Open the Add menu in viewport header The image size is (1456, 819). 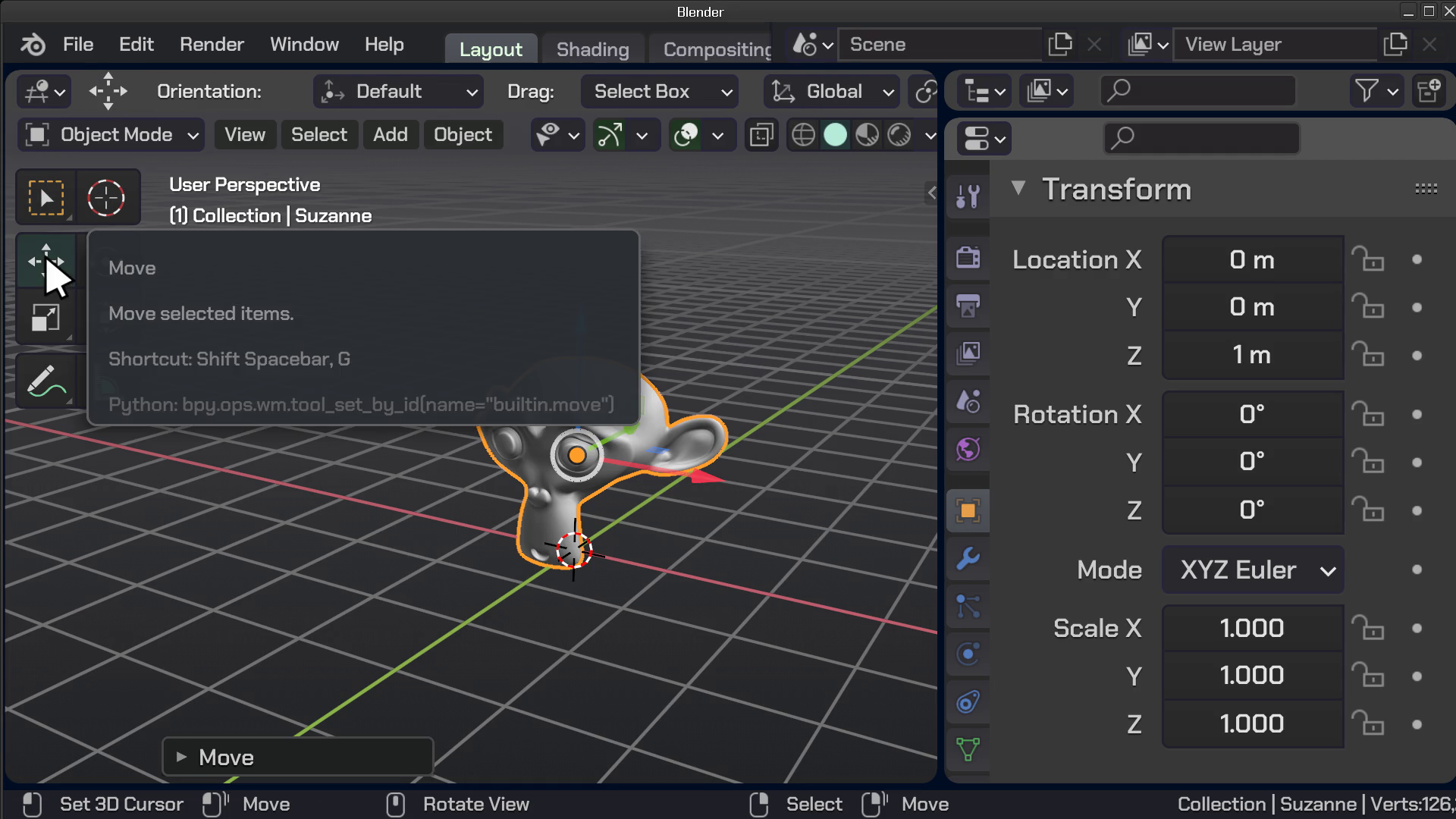390,135
